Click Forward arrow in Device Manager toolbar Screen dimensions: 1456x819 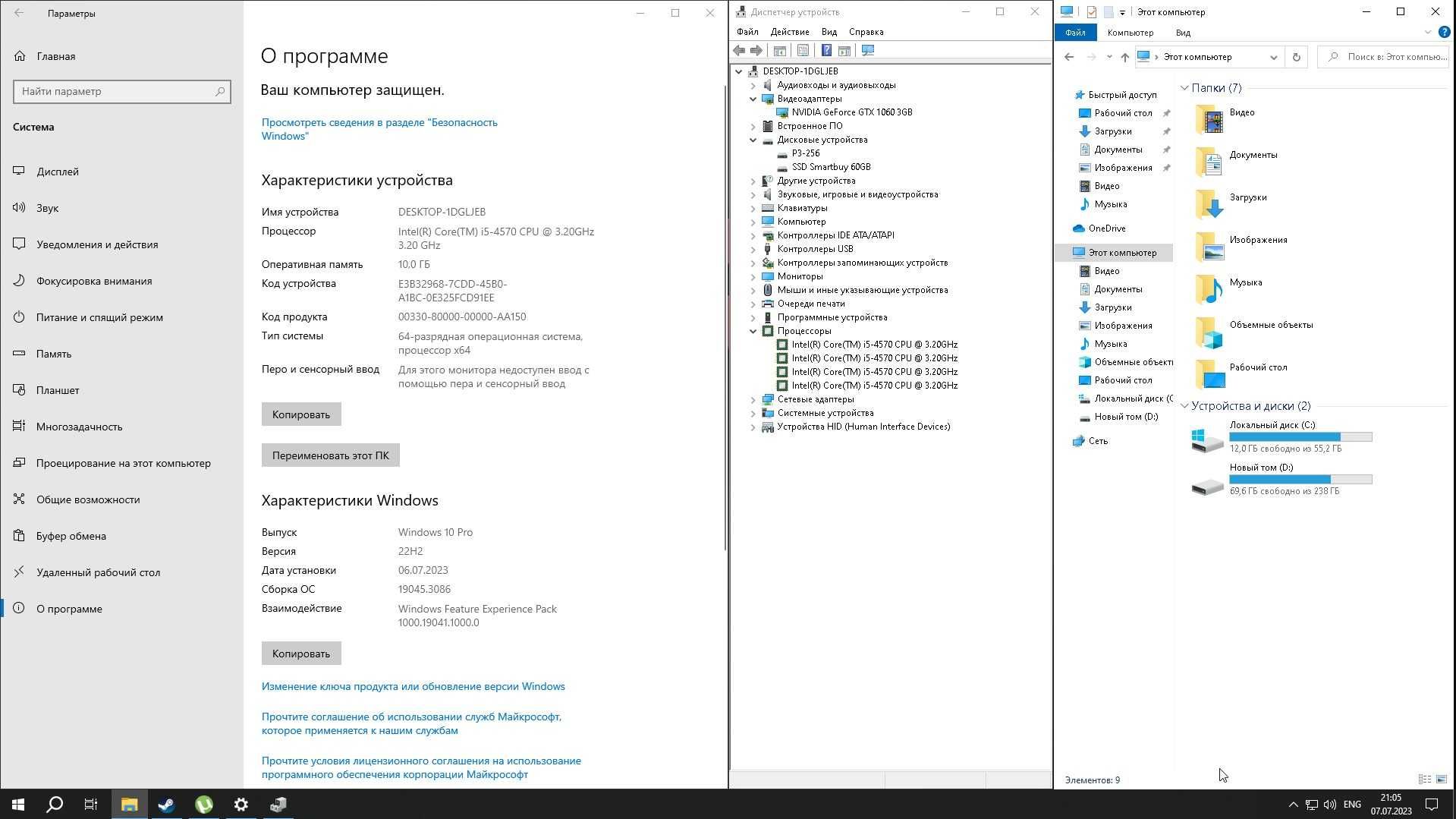756,50
